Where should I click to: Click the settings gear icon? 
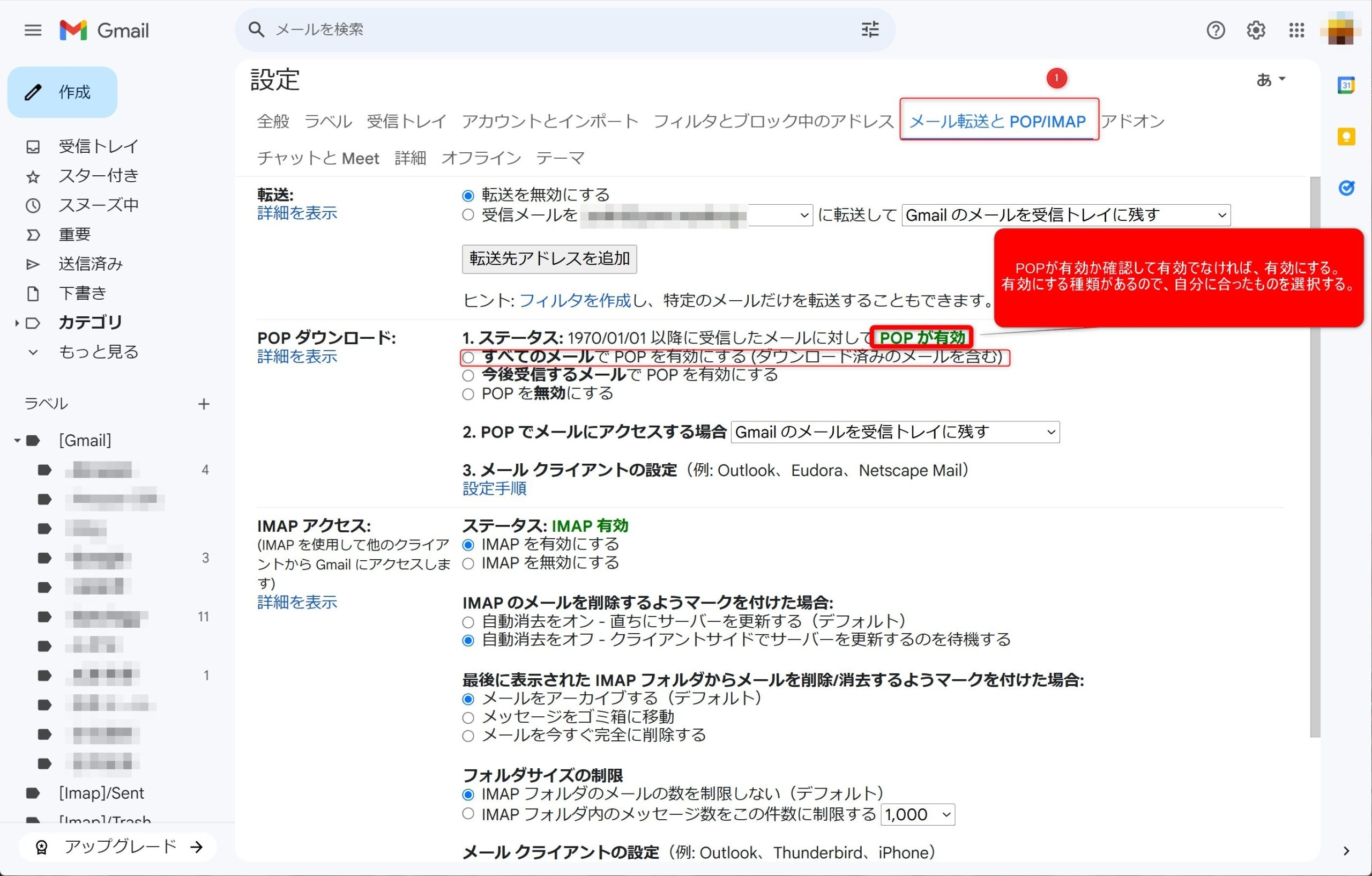tap(1256, 29)
